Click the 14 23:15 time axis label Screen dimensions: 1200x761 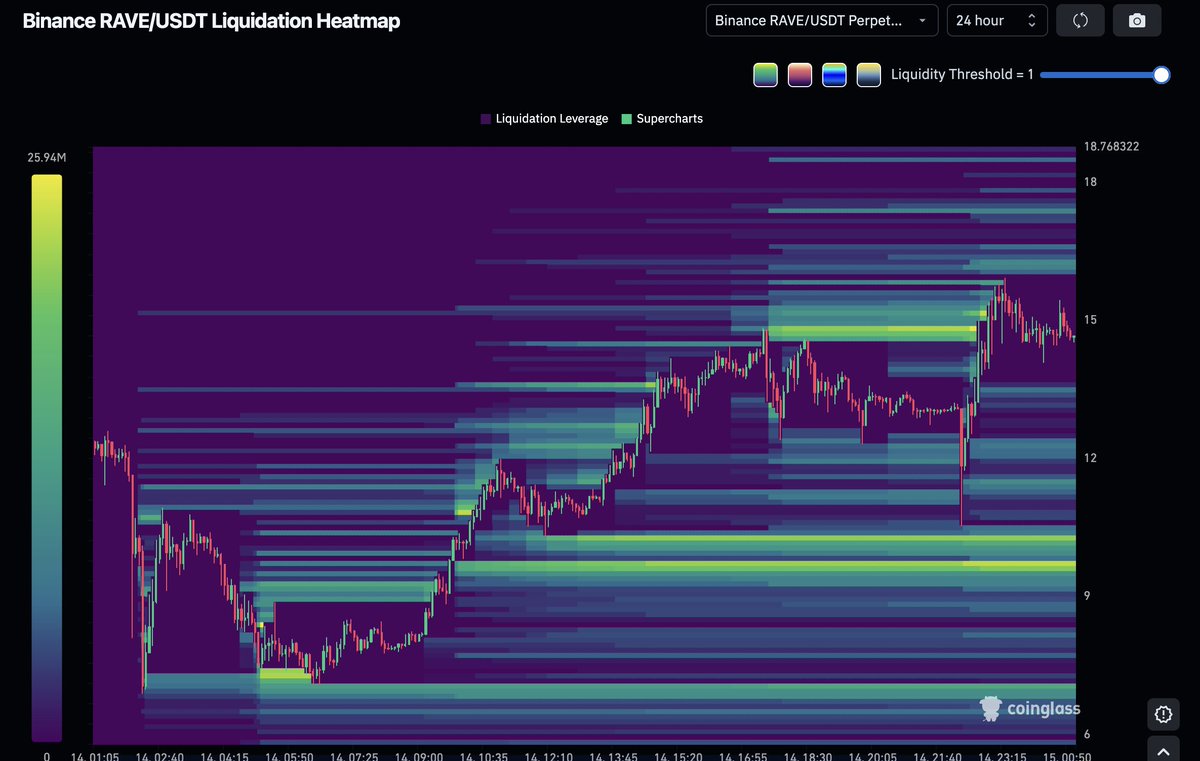1000,756
